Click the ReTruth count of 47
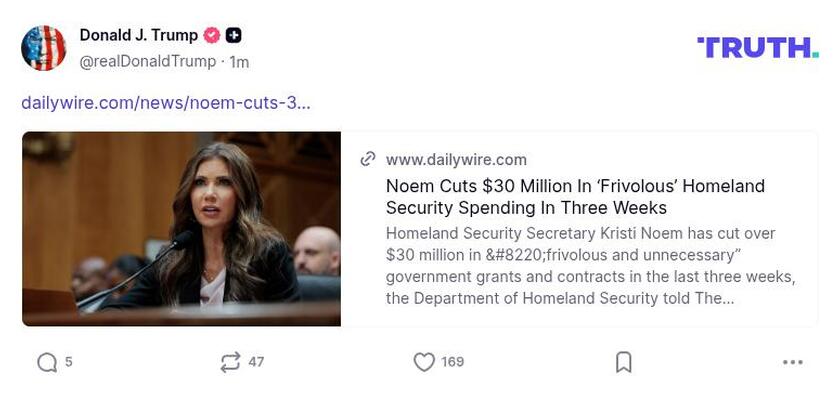Viewport: 840px width, 406px height. pos(256,362)
